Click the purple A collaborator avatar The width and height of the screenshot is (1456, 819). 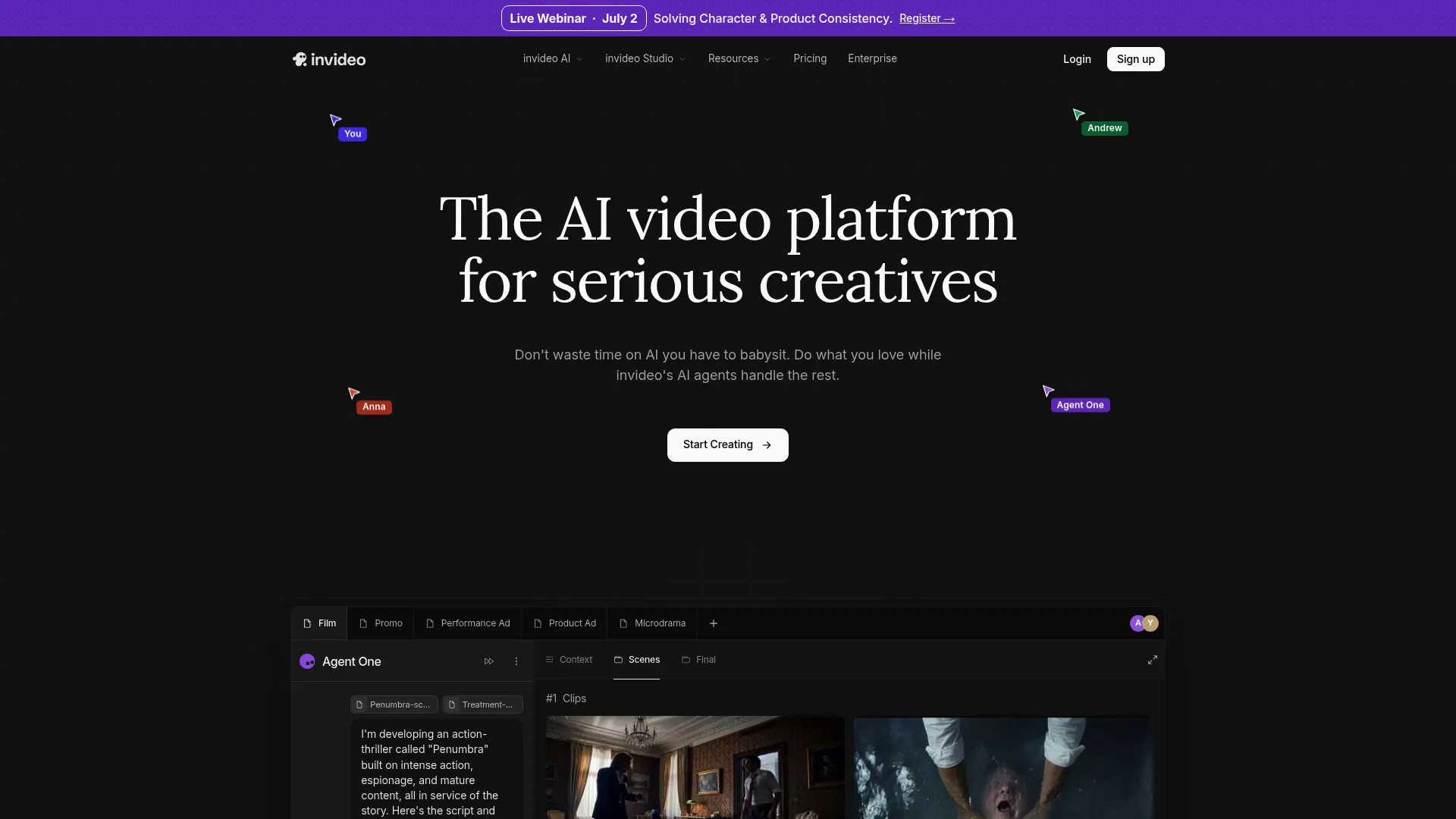click(x=1137, y=623)
